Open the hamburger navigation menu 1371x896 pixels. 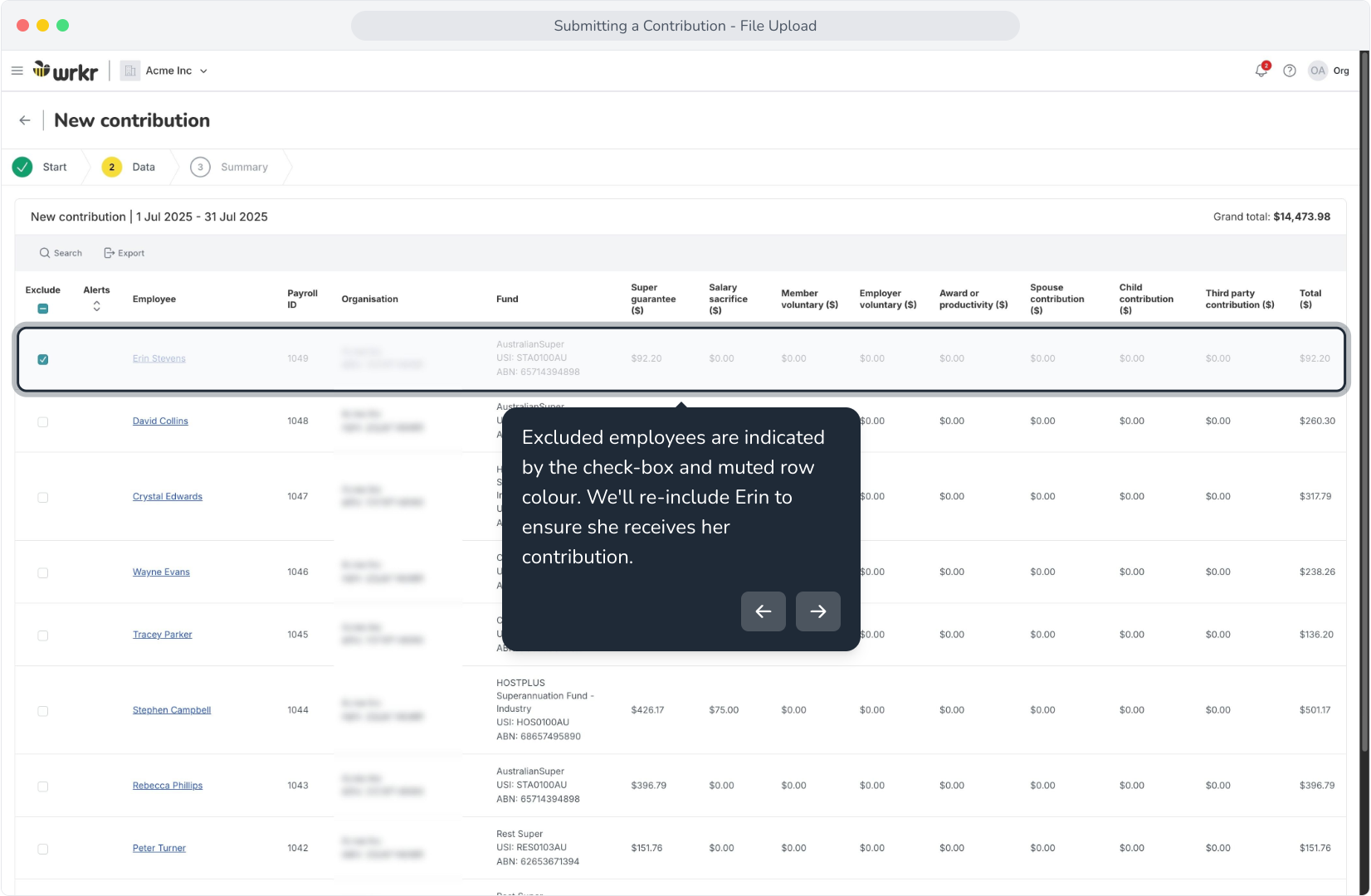point(17,71)
